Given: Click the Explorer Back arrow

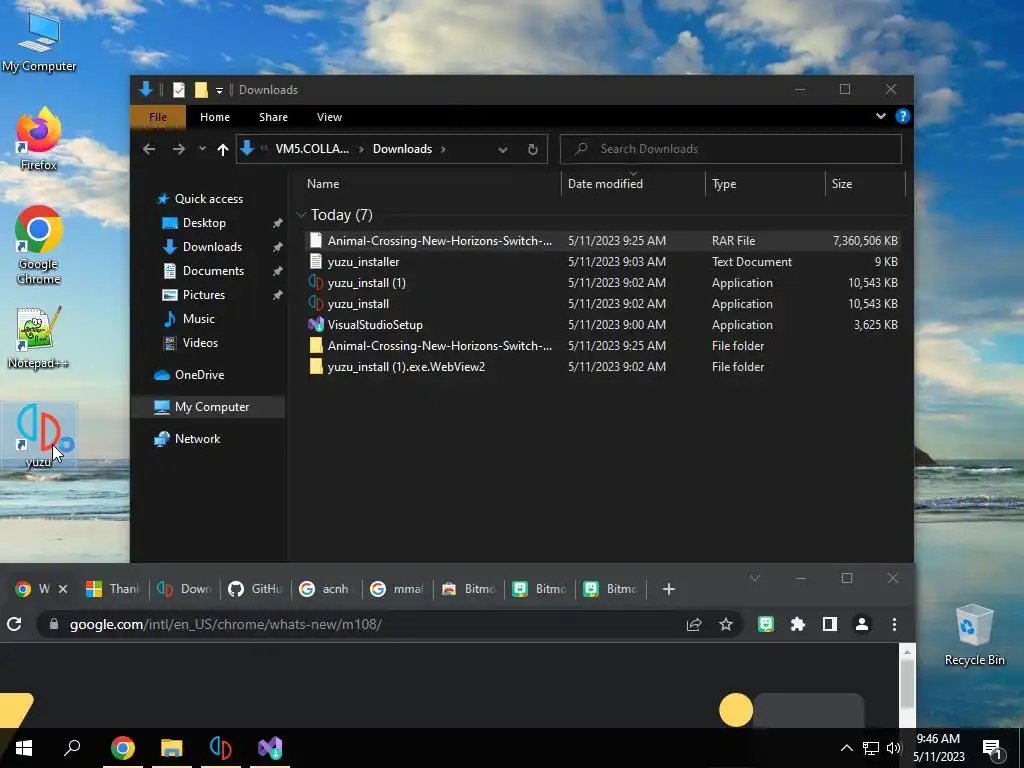Looking at the screenshot, I should pos(149,149).
